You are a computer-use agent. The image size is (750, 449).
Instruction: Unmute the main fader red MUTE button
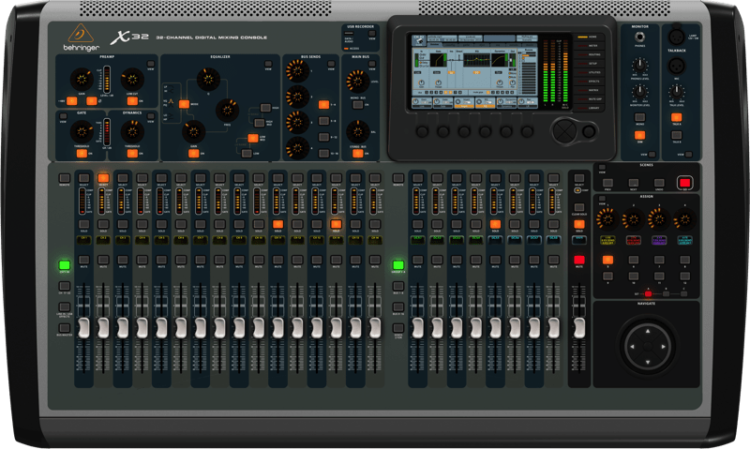point(579,260)
